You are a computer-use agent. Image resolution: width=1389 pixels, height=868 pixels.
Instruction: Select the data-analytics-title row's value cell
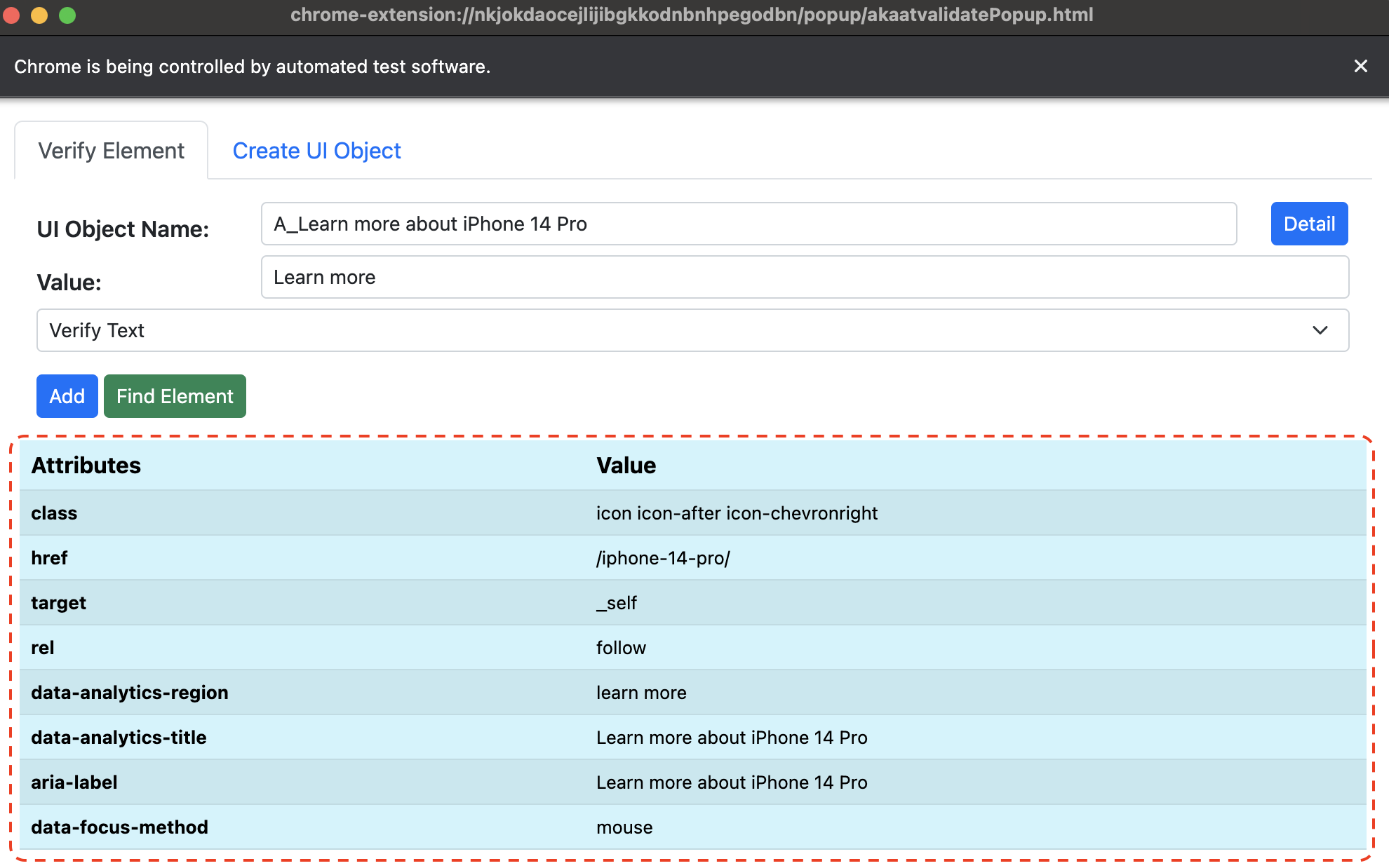click(x=975, y=738)
